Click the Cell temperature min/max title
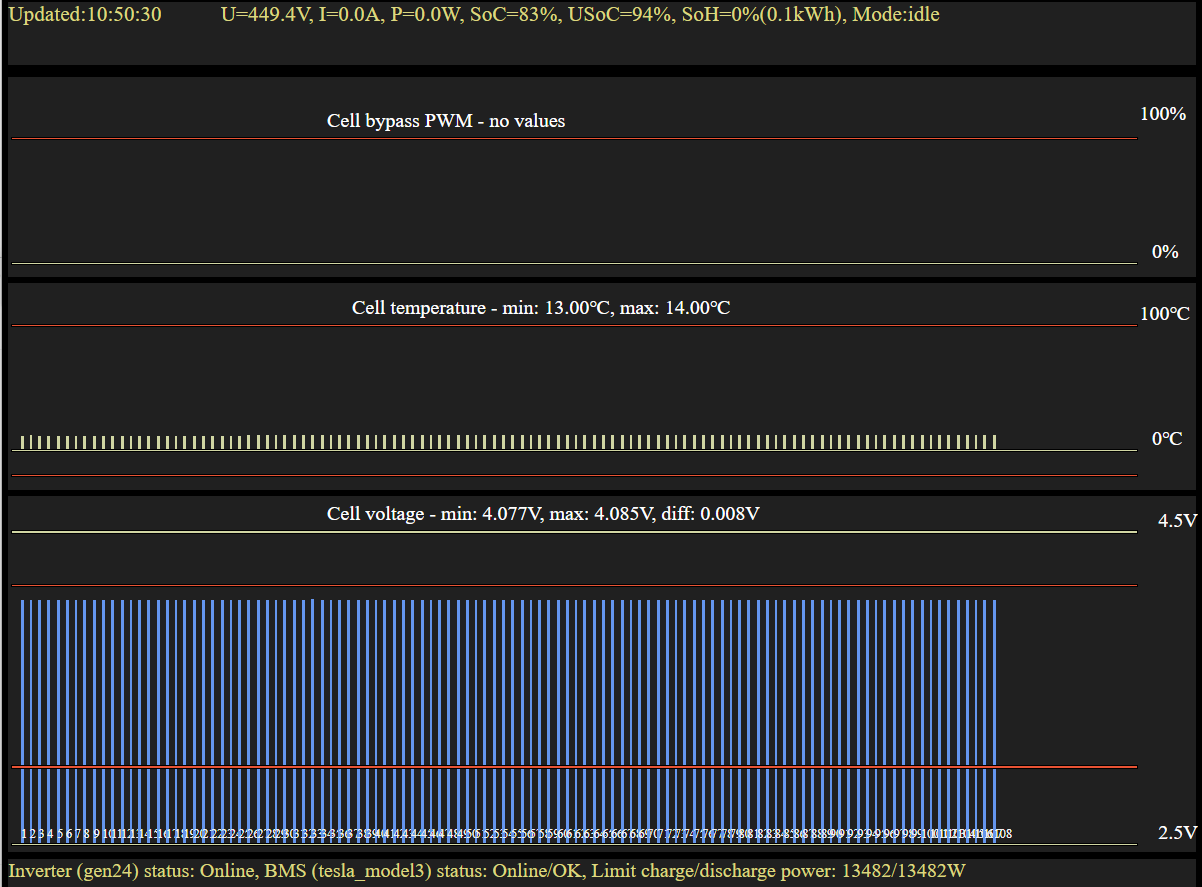 [541, 308]
